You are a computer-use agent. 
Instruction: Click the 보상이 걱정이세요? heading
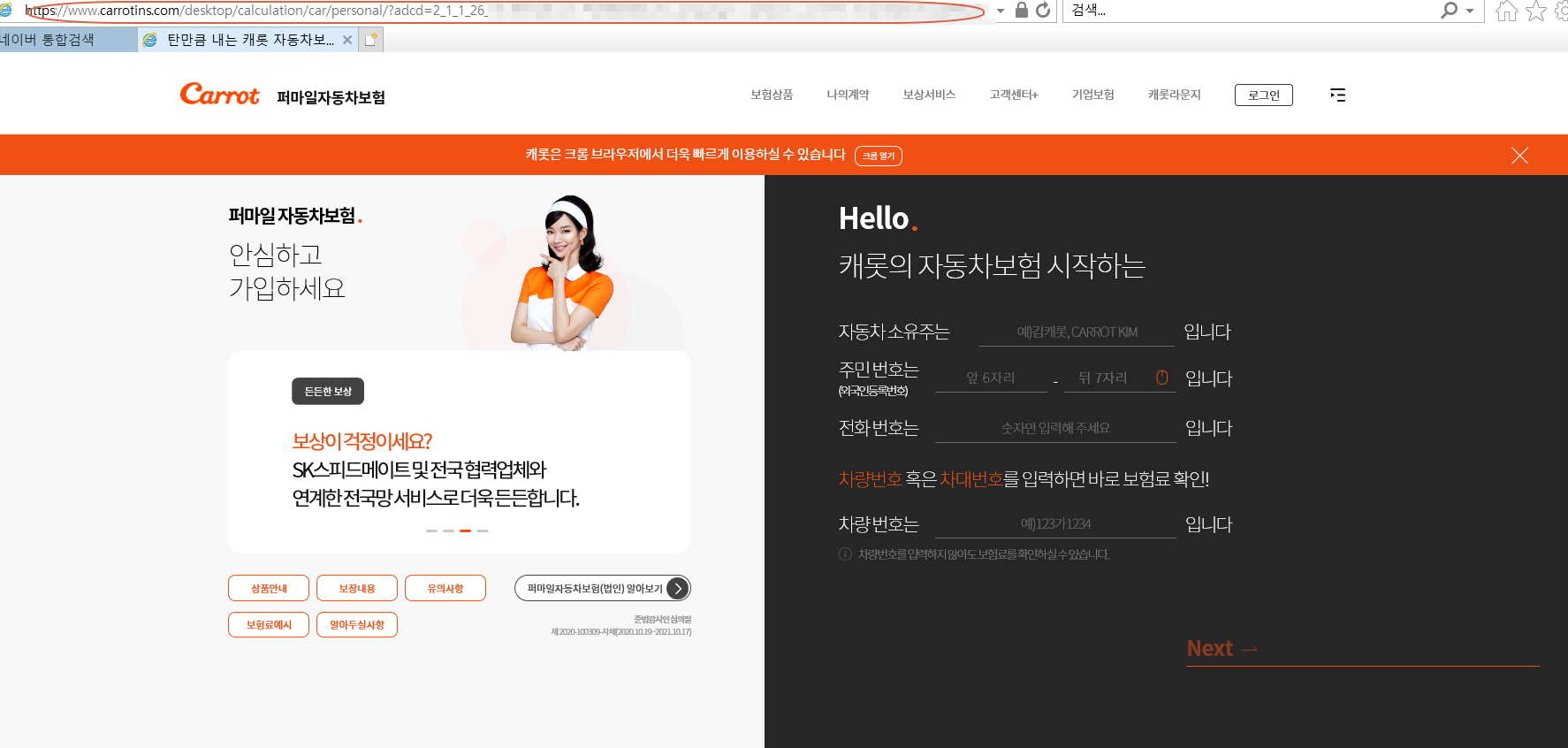tap(362, 440)
